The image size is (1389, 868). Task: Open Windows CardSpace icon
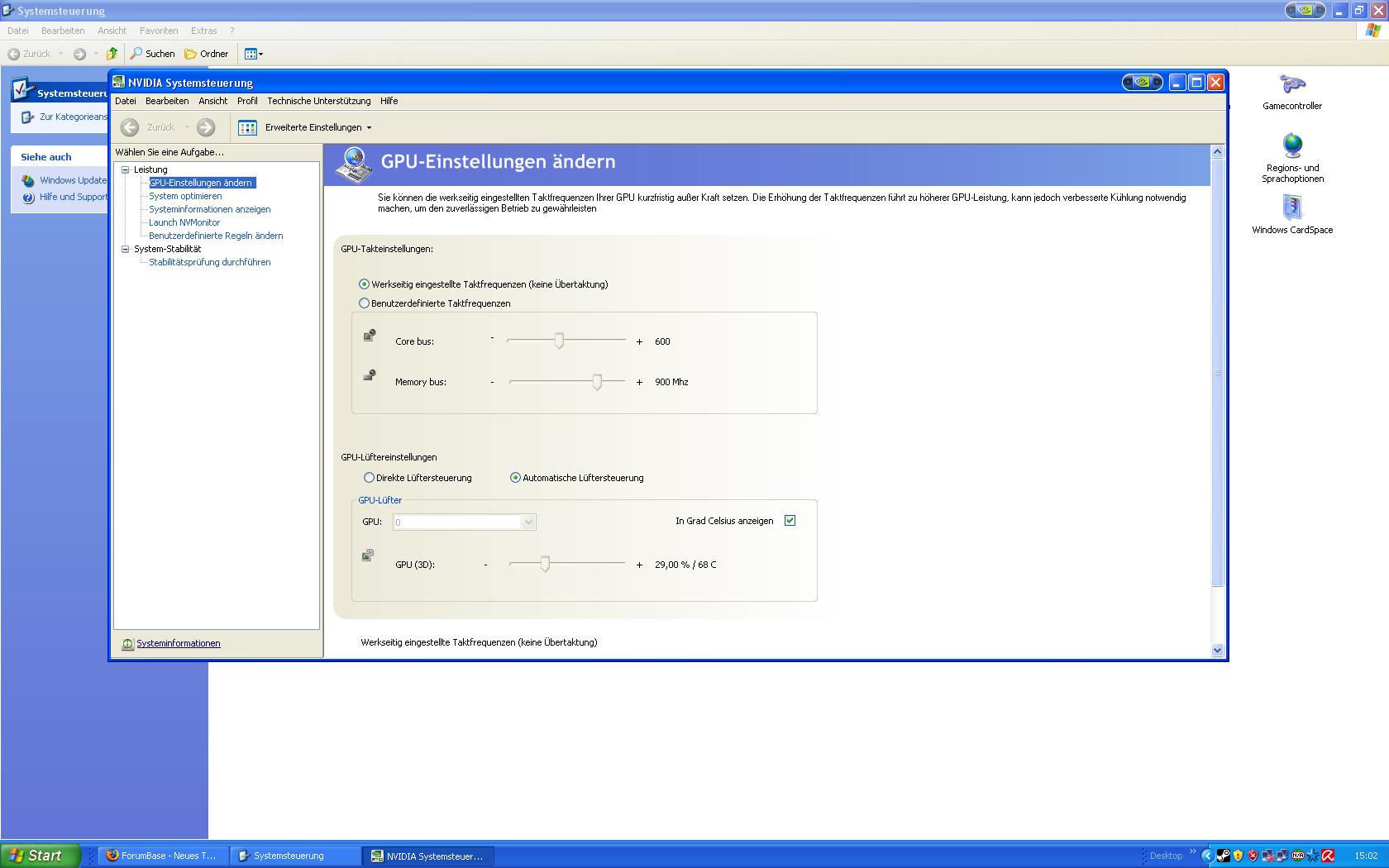point(1292,207)
